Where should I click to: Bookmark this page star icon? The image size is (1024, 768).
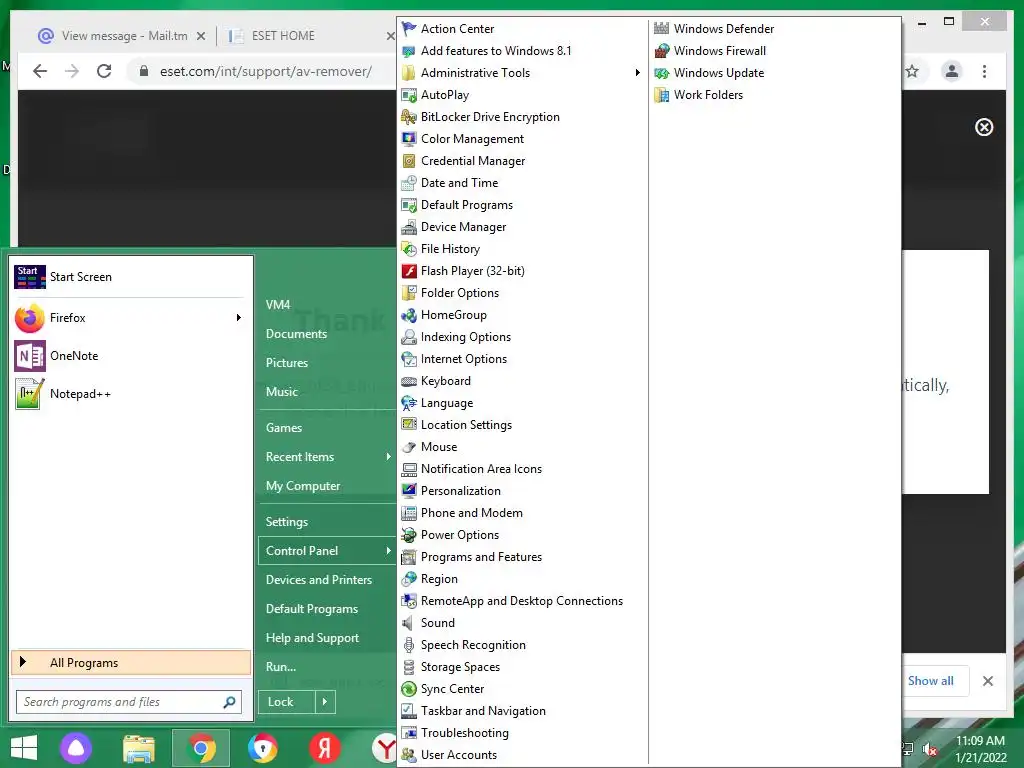tap(912, 71)
